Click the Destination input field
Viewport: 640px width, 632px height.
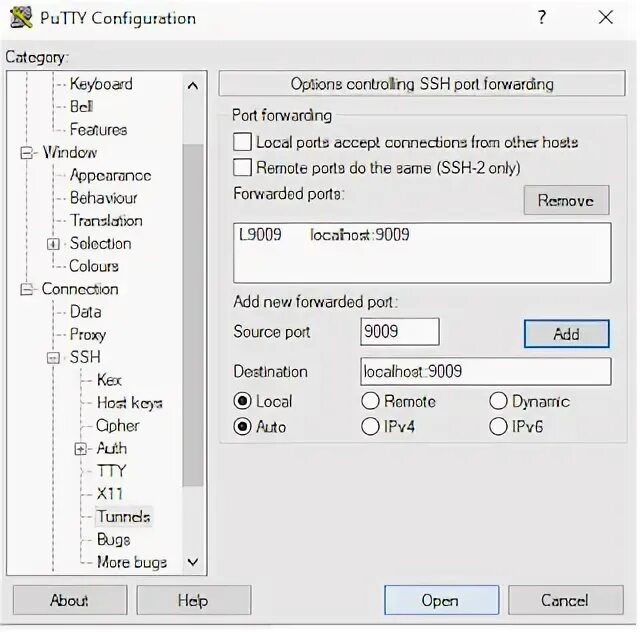[486, 372]
